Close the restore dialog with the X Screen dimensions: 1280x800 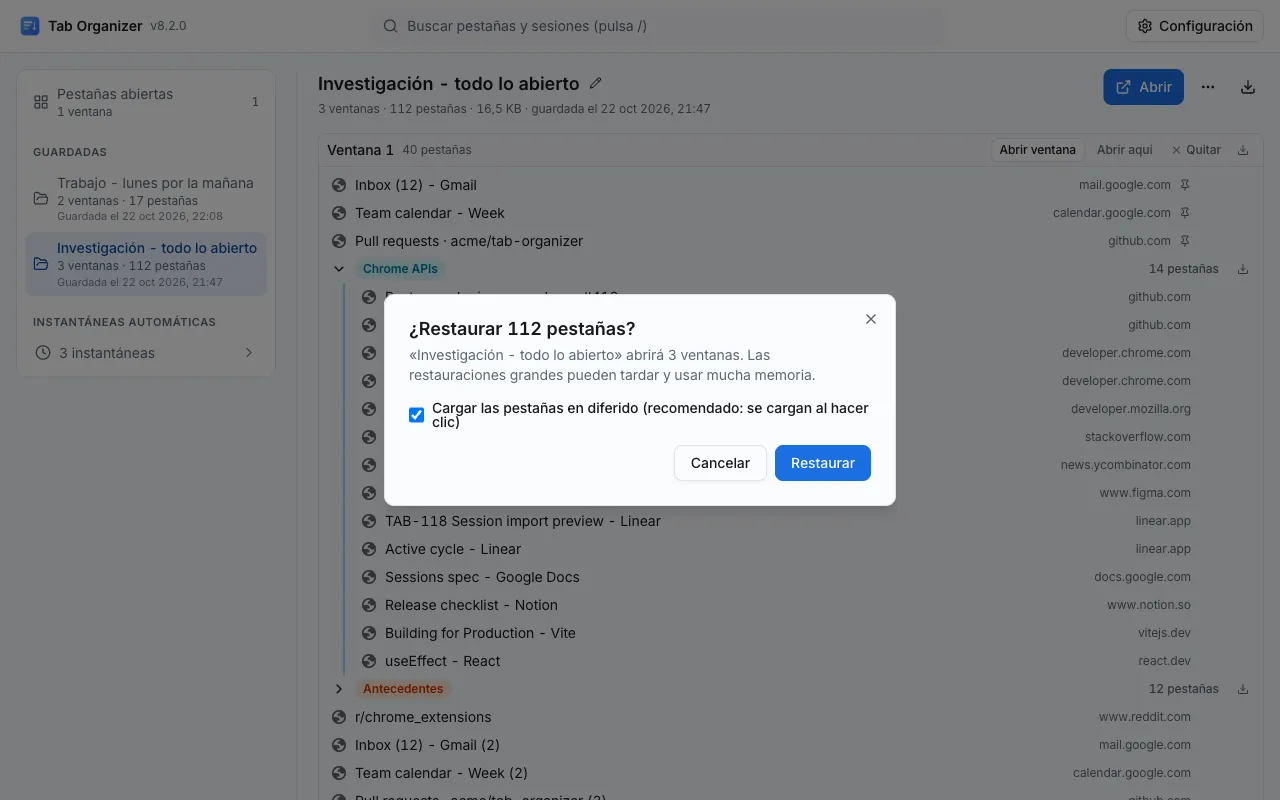pyautogui.click(x=871, y=319)
